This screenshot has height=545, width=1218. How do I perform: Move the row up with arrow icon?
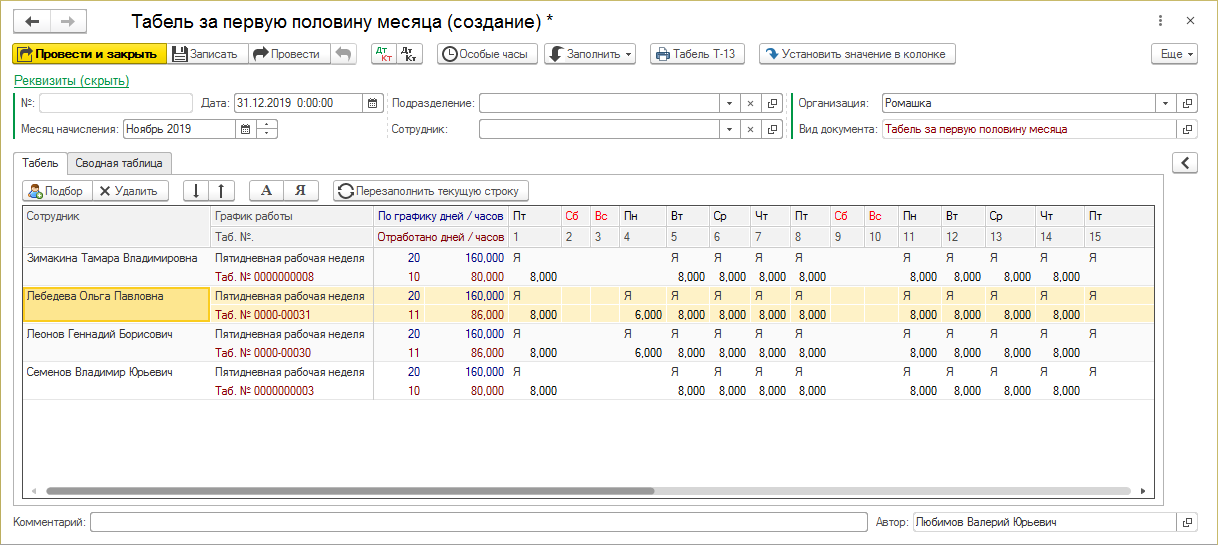click(x=221, y=190)
